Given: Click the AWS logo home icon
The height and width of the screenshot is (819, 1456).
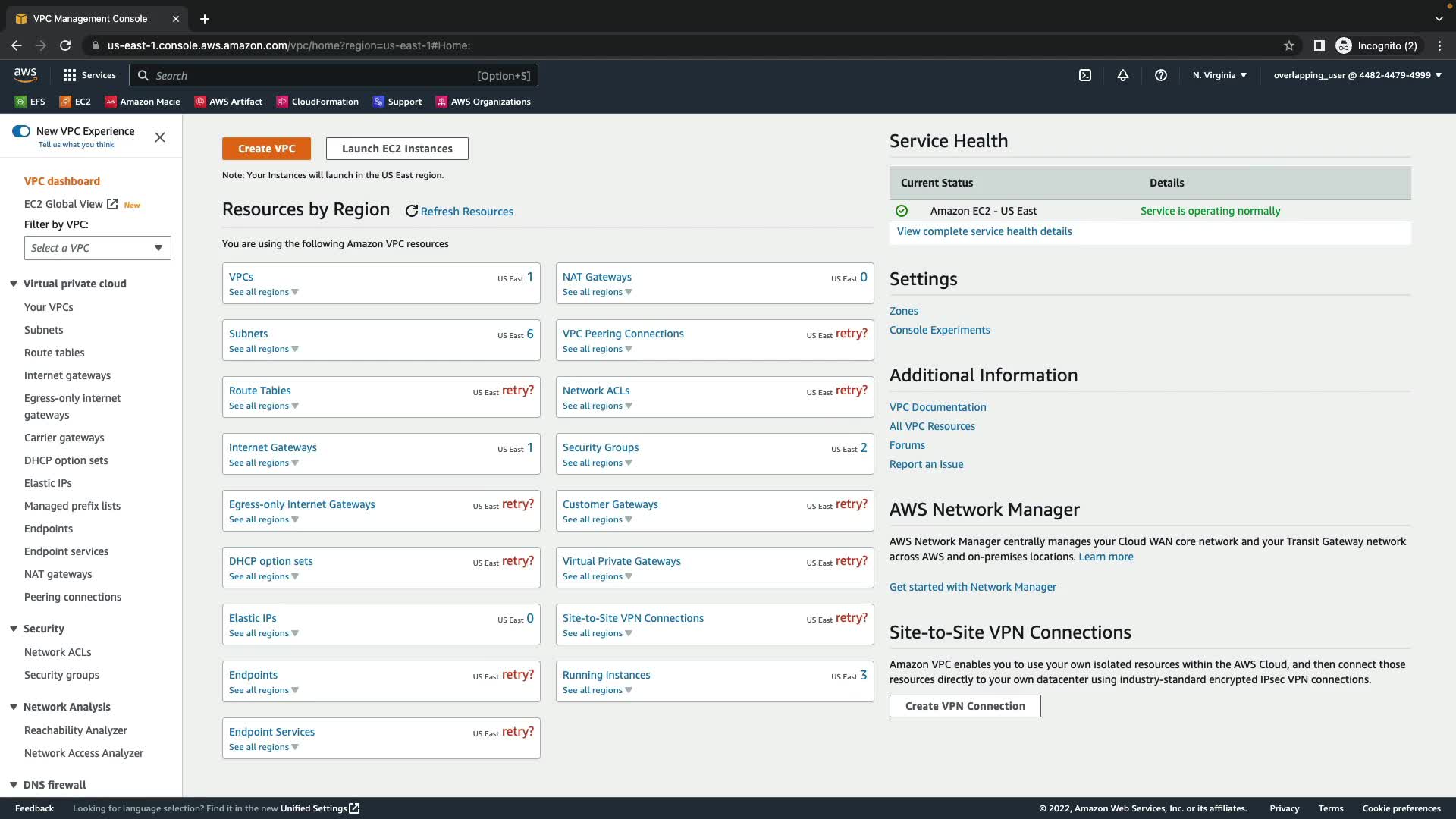Looking at the screenshot, I should point(25,74).
